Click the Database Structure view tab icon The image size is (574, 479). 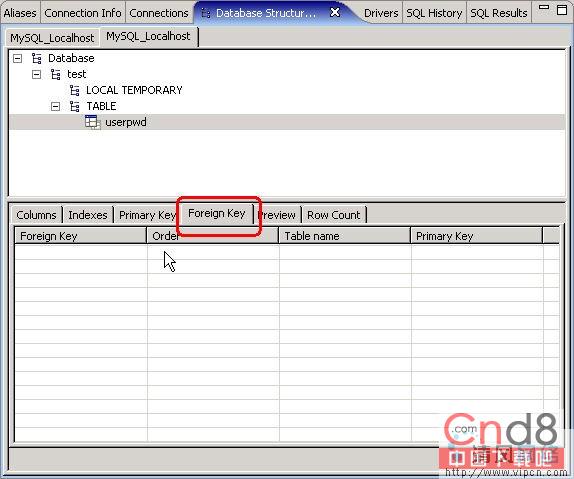pyautogui.click(x=206, y=14)
